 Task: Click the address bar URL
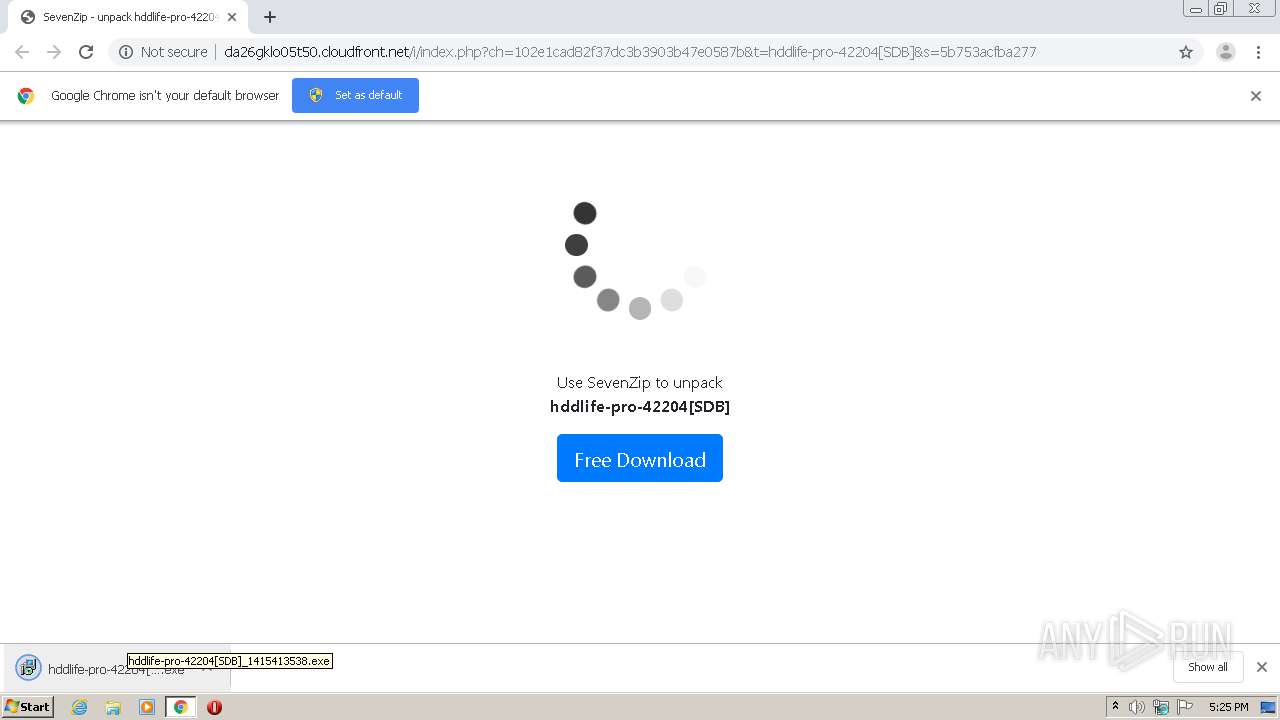click(x=630, y=52)
